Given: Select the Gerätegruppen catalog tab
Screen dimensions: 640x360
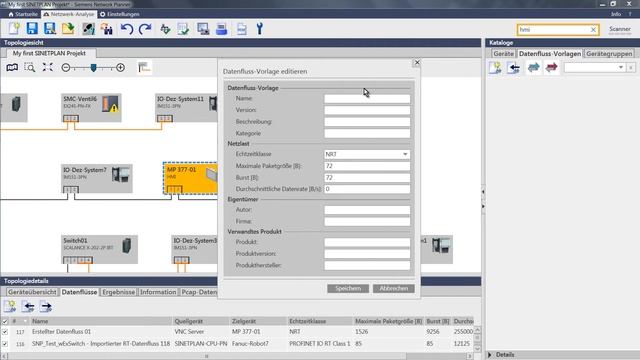Looking at the screenshot, I should coord(609,53).
